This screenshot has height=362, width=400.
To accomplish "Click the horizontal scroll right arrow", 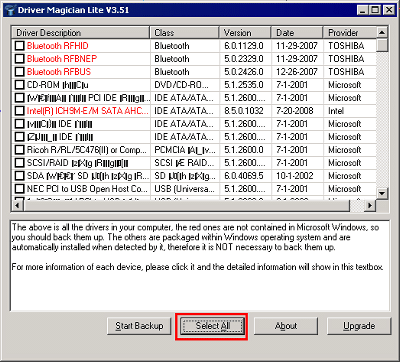I will tap(370, 206).
